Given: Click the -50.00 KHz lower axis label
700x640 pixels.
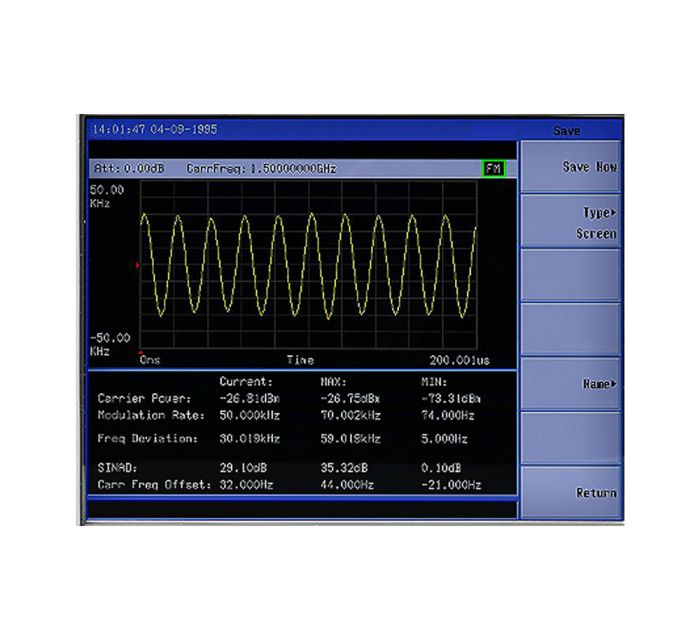Looking at the screenshot, I should [x=110, y=344].
